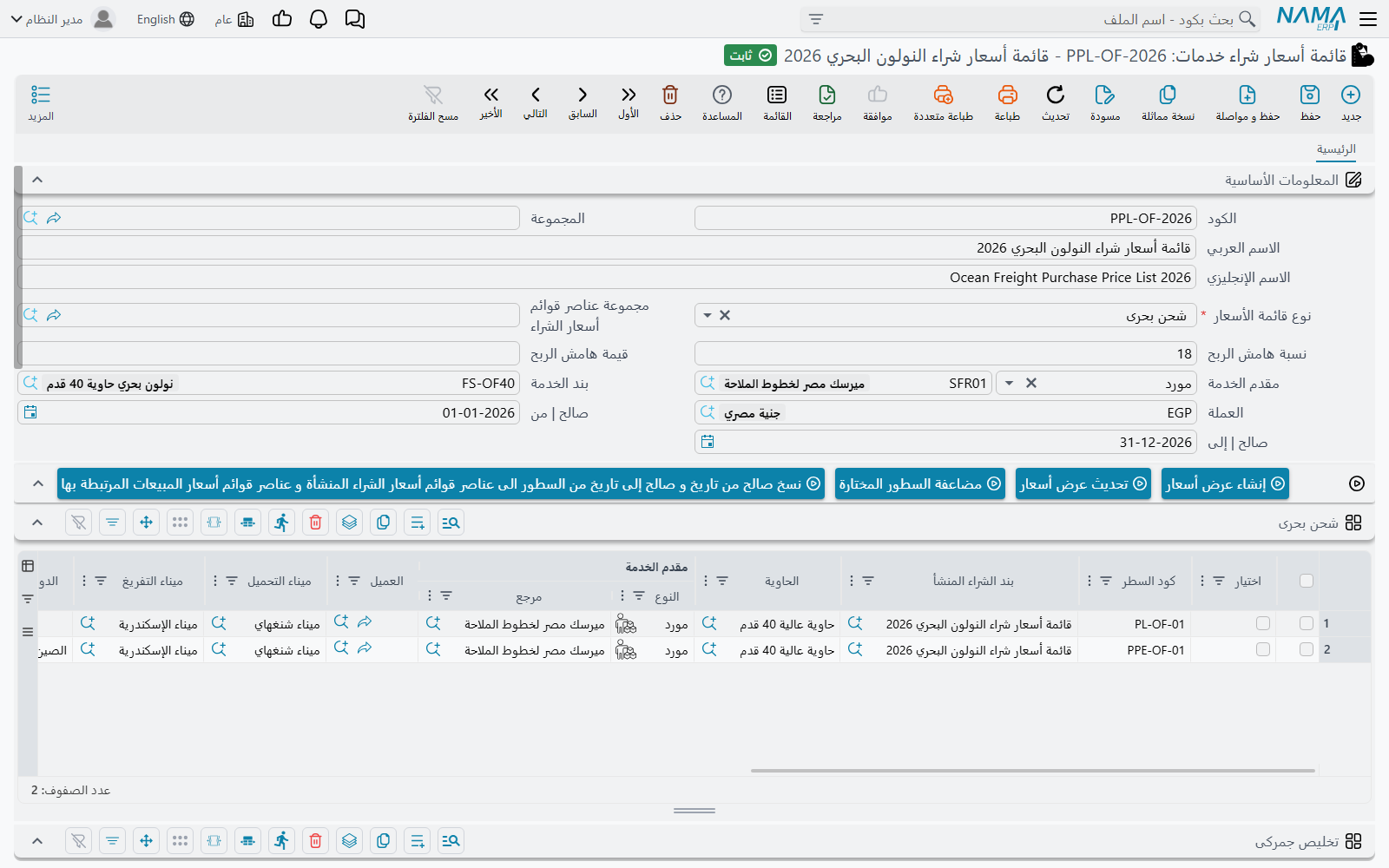1389x868 pixels.
Task: Go to the الأول first record
Action: pos(629,102)
